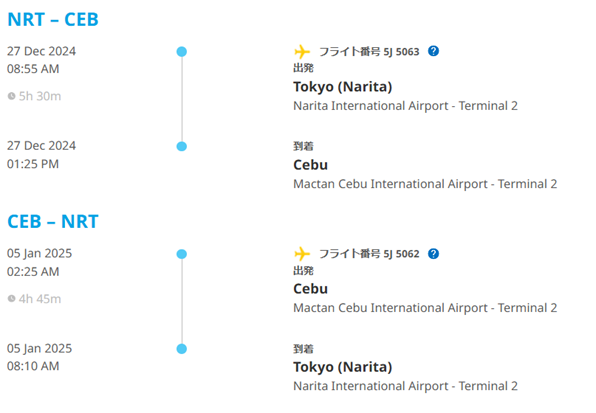Viewport: 596px width, 413px height.
Task: Select the Narita arrival dot at 08:10 AM
Action: click(182, 349)
